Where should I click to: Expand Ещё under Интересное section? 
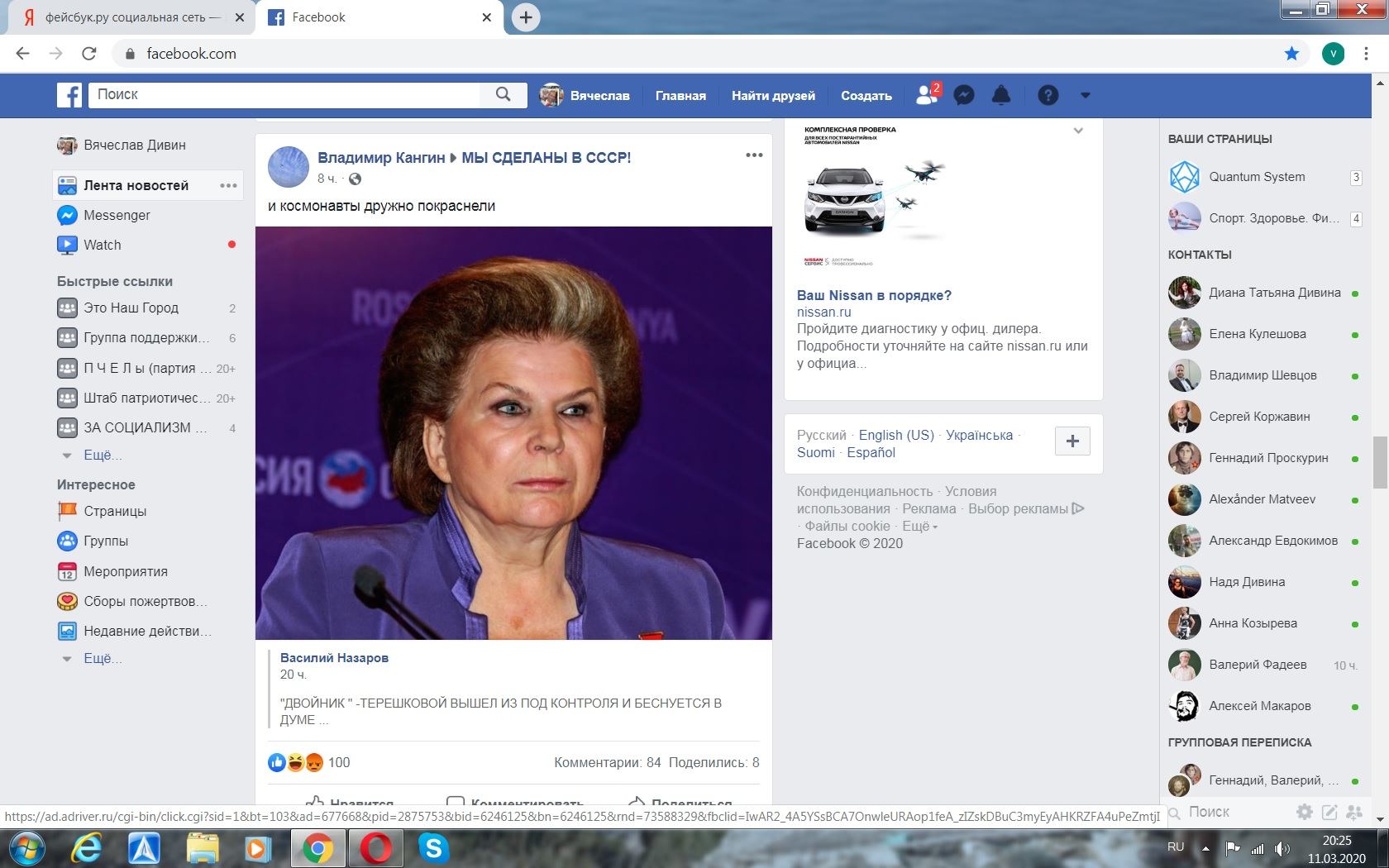[x=102, y=658]
